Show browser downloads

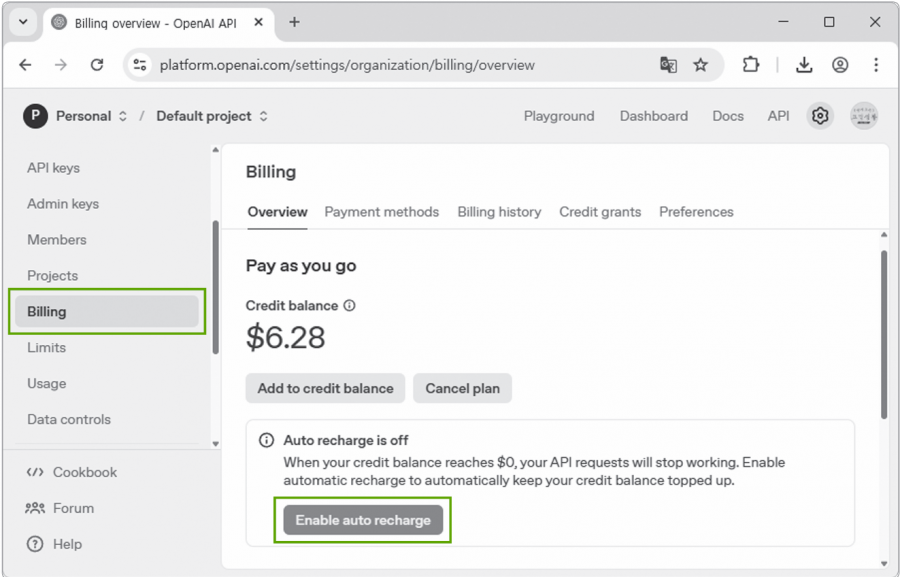click(804, 65)
